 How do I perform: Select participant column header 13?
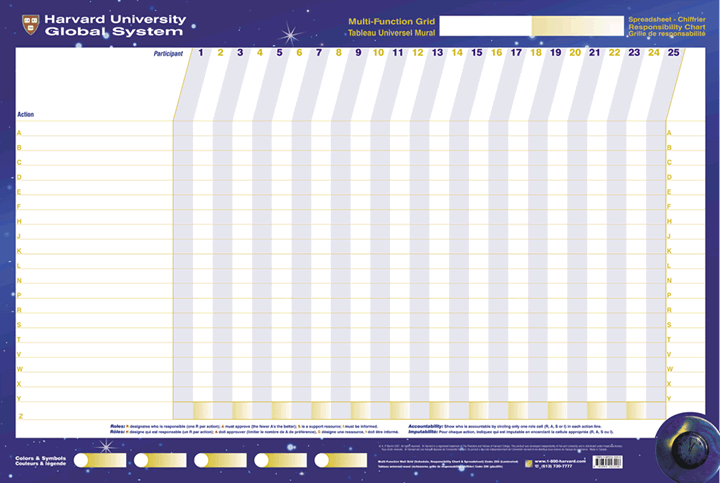[x=437, y=52]
